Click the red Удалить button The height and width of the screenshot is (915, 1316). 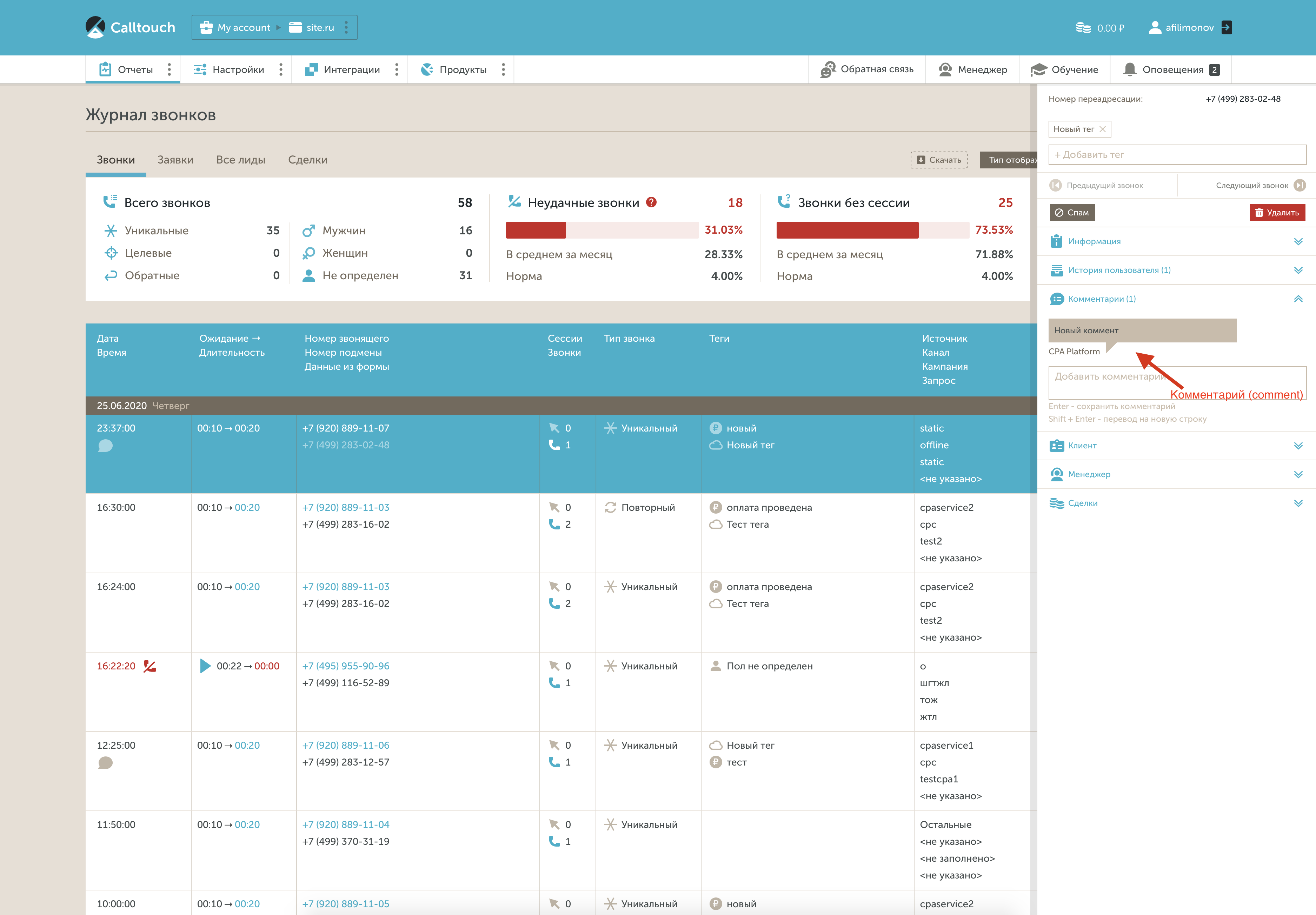pyautogui.click(x=1277, y=213)
